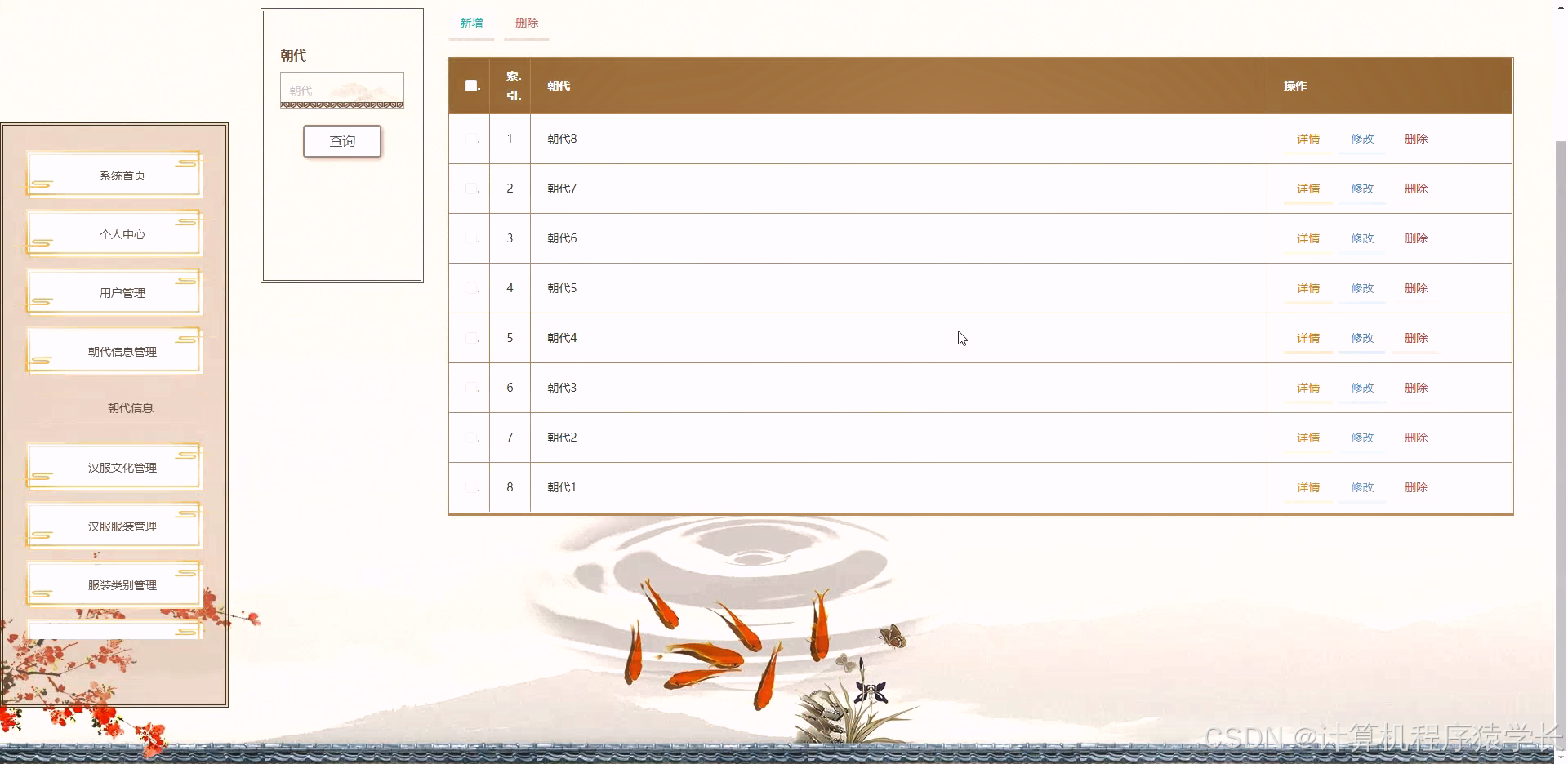
Task: View 详情 for 朝代2
Action: pos(1308,438)
